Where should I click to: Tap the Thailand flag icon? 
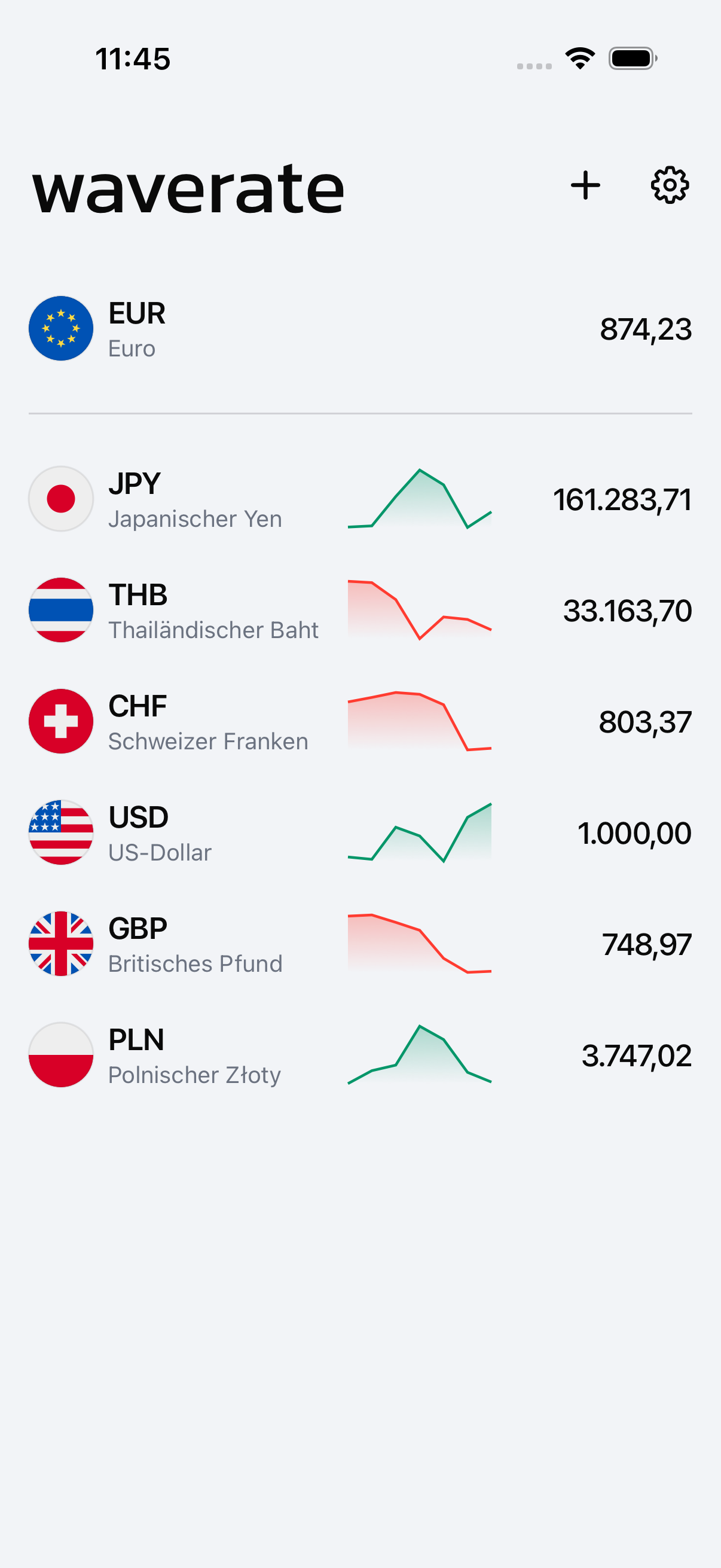click(x=61, y=610)
